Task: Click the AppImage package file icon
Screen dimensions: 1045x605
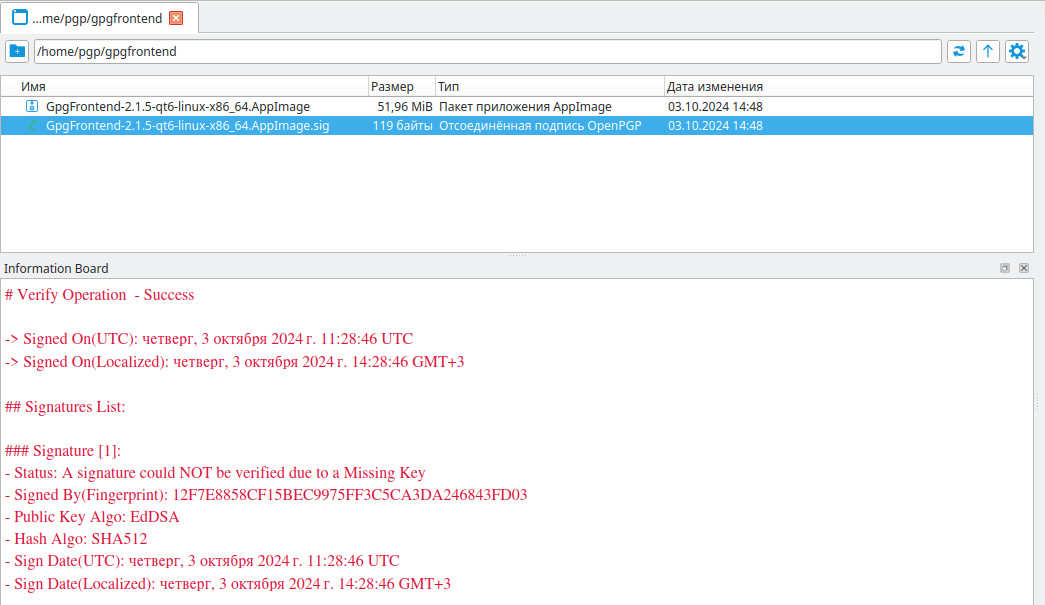Action: tap(31, 106)
